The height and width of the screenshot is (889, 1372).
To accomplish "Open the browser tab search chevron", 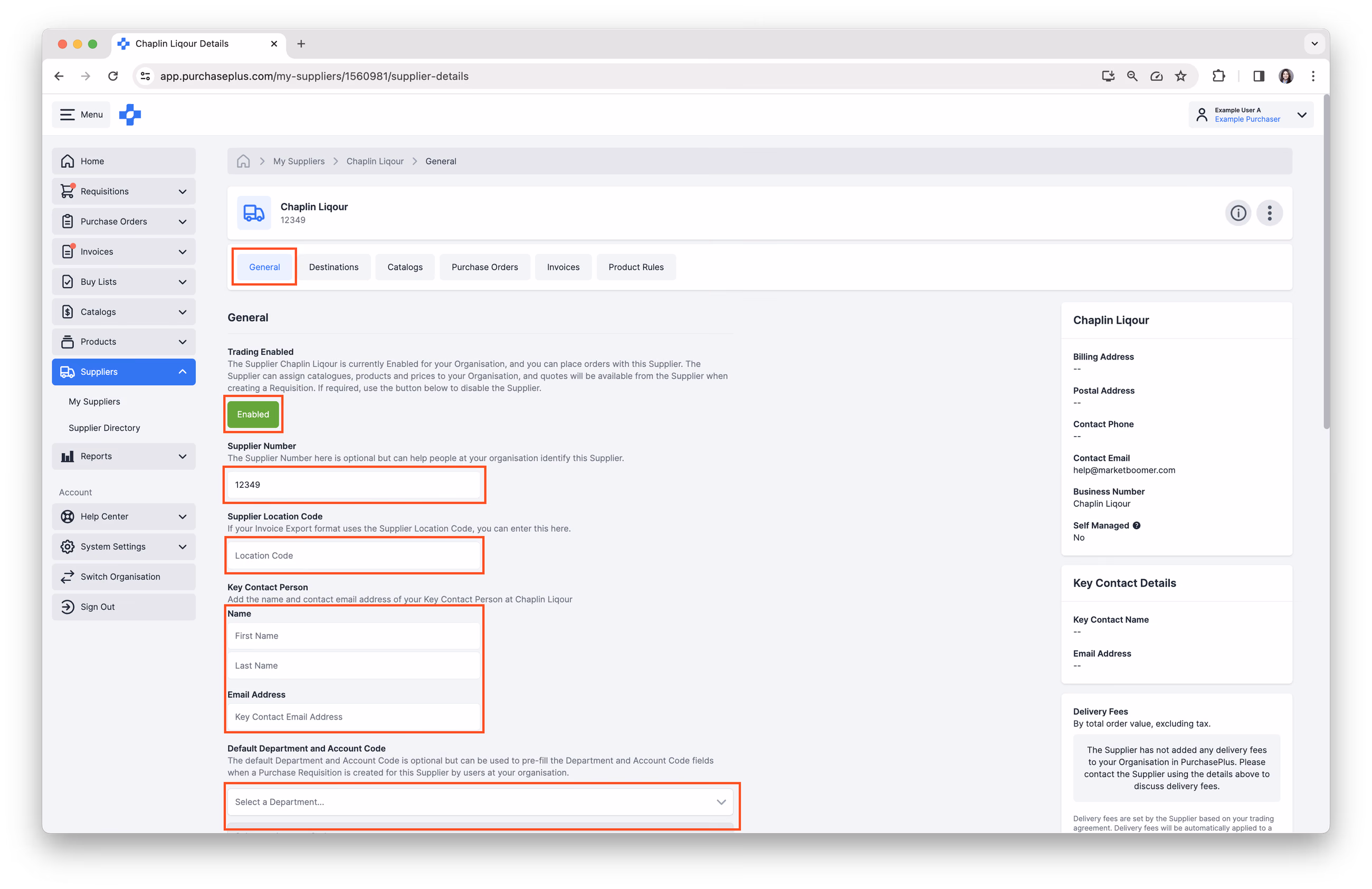I will (x=1314, y=44).
